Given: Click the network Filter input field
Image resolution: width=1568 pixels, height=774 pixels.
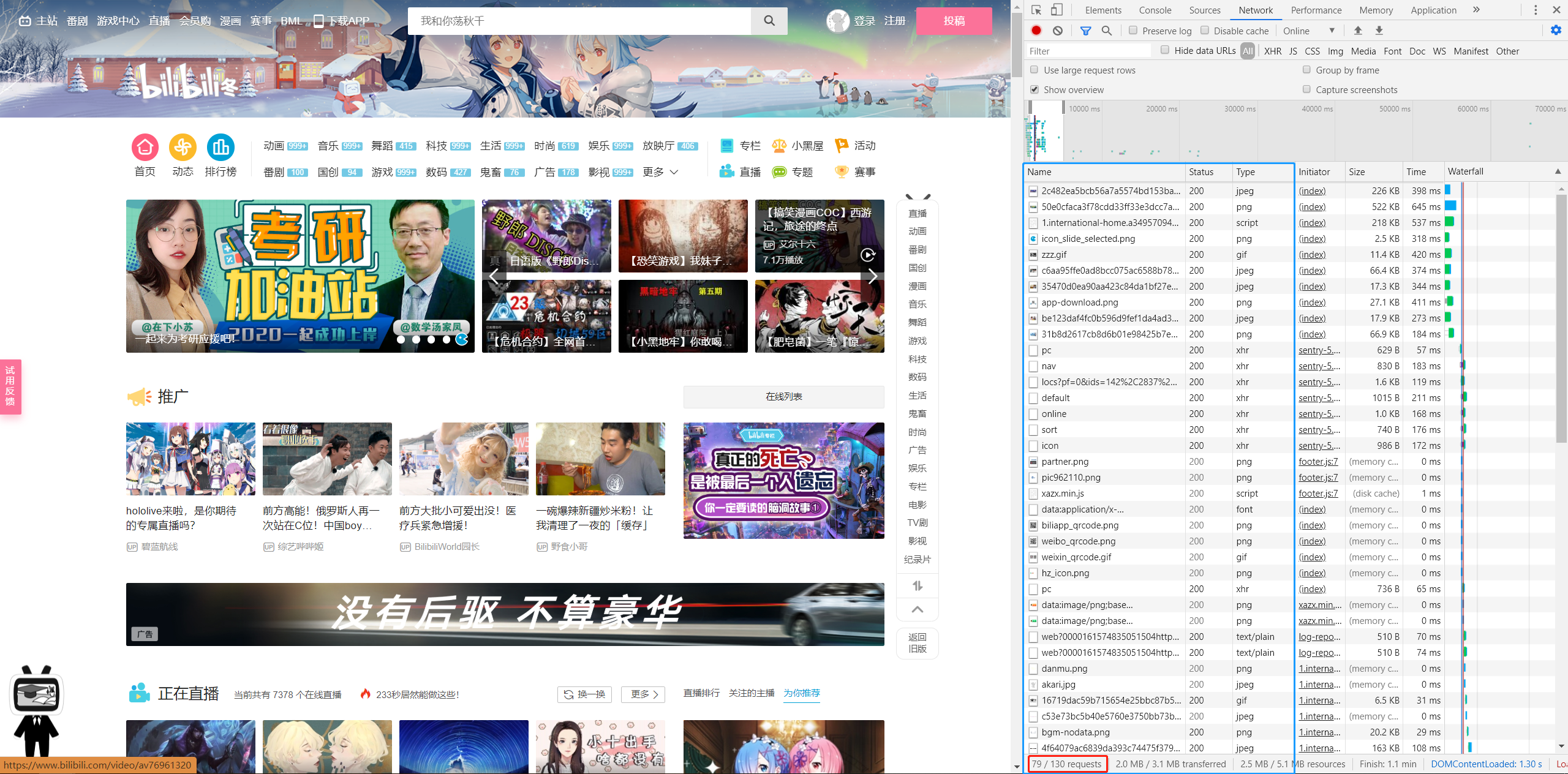Looking at the screenshot, I should point(1088,51).
